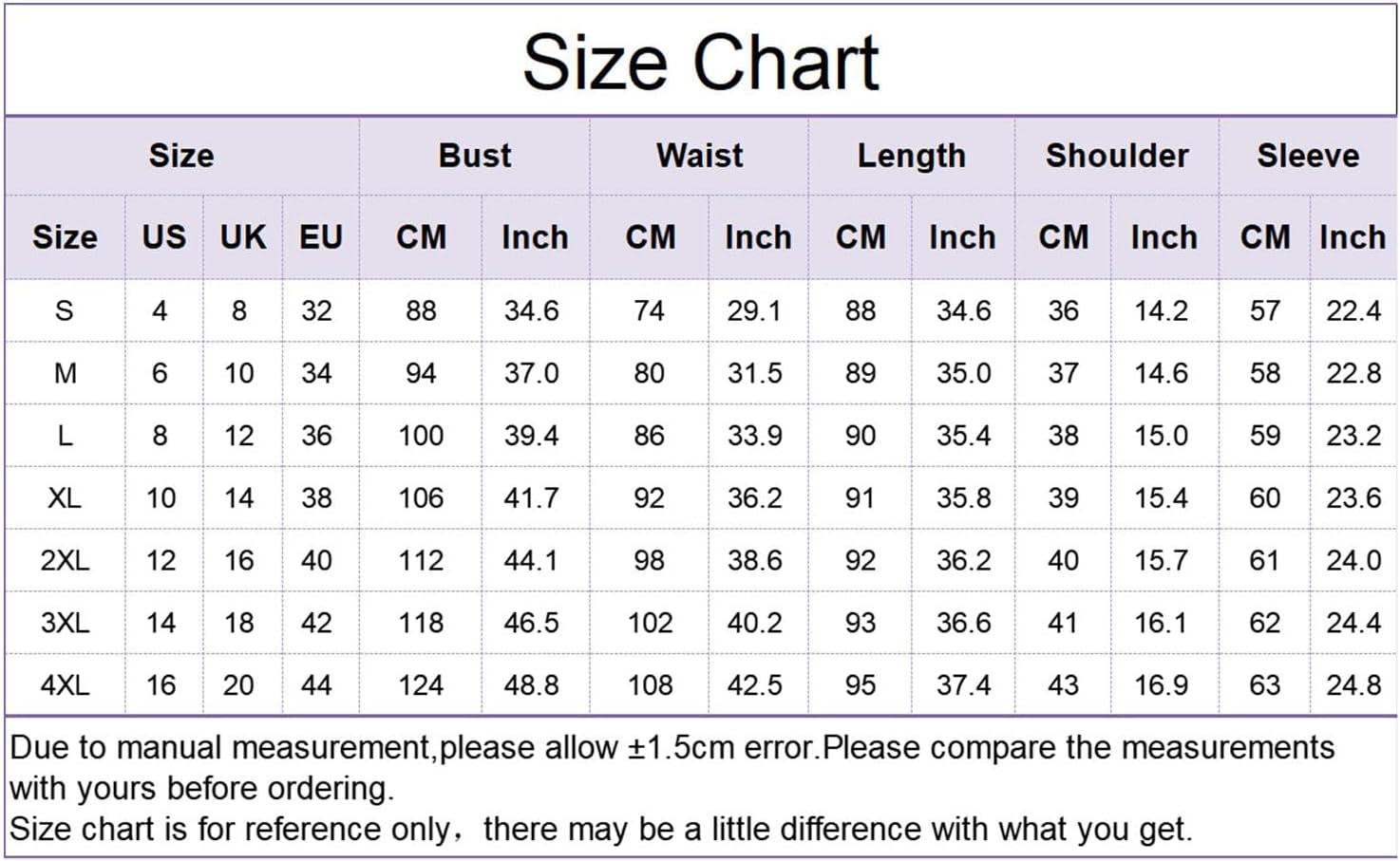
Task: Click the Shoulder column header
Action: 1117,156
